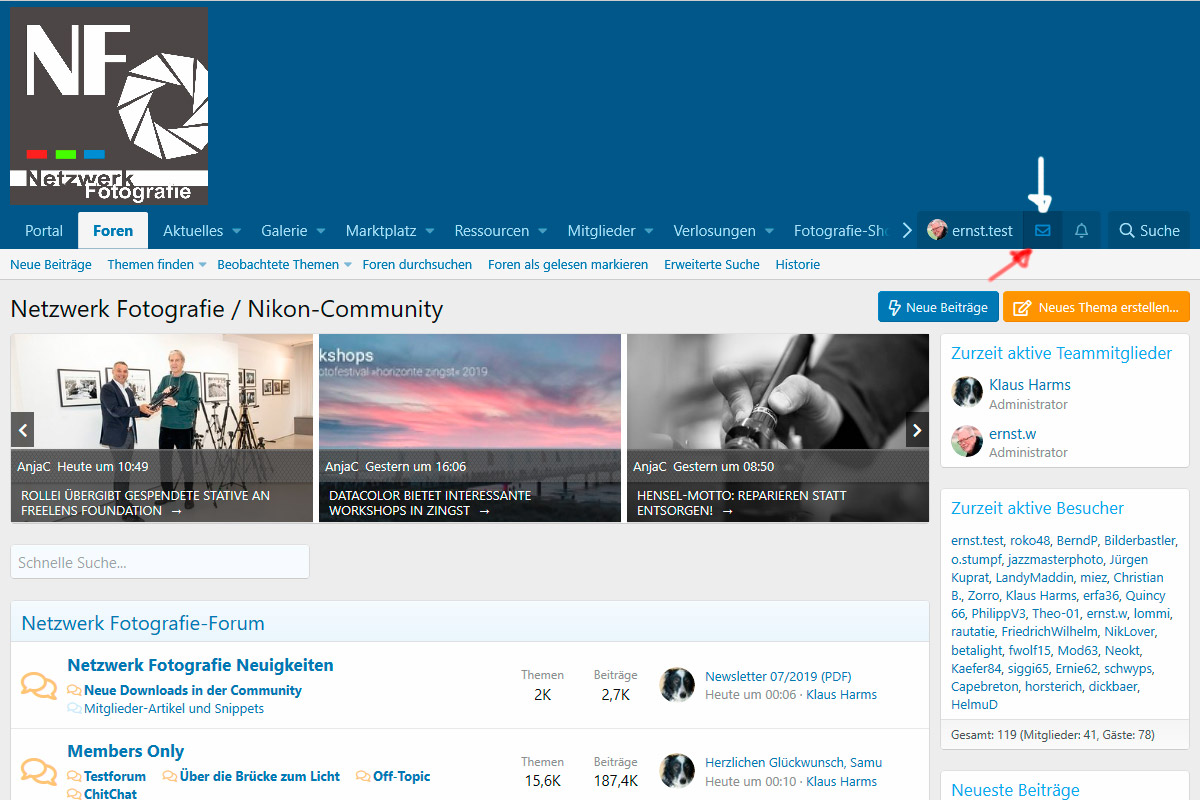Image resolution: width=1200 pixels, height=800 pixels.
Task: Open Historie link
Action: point(798,265)
